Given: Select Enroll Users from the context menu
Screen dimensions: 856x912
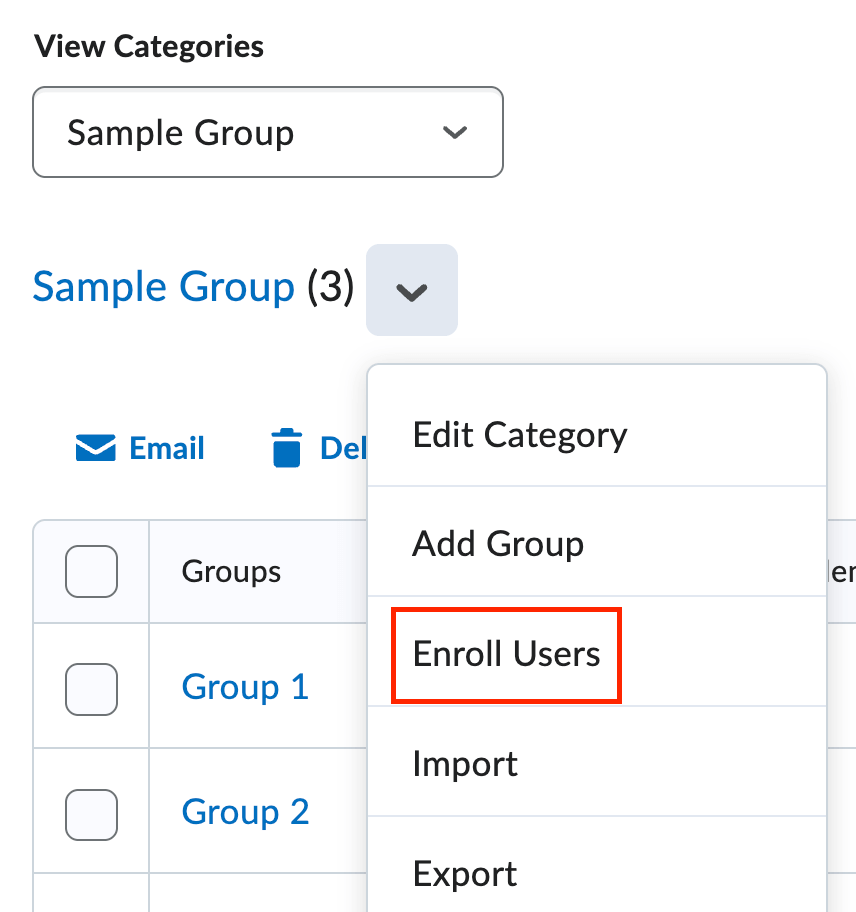Looking at the screenshot, I should pos(505,655).
